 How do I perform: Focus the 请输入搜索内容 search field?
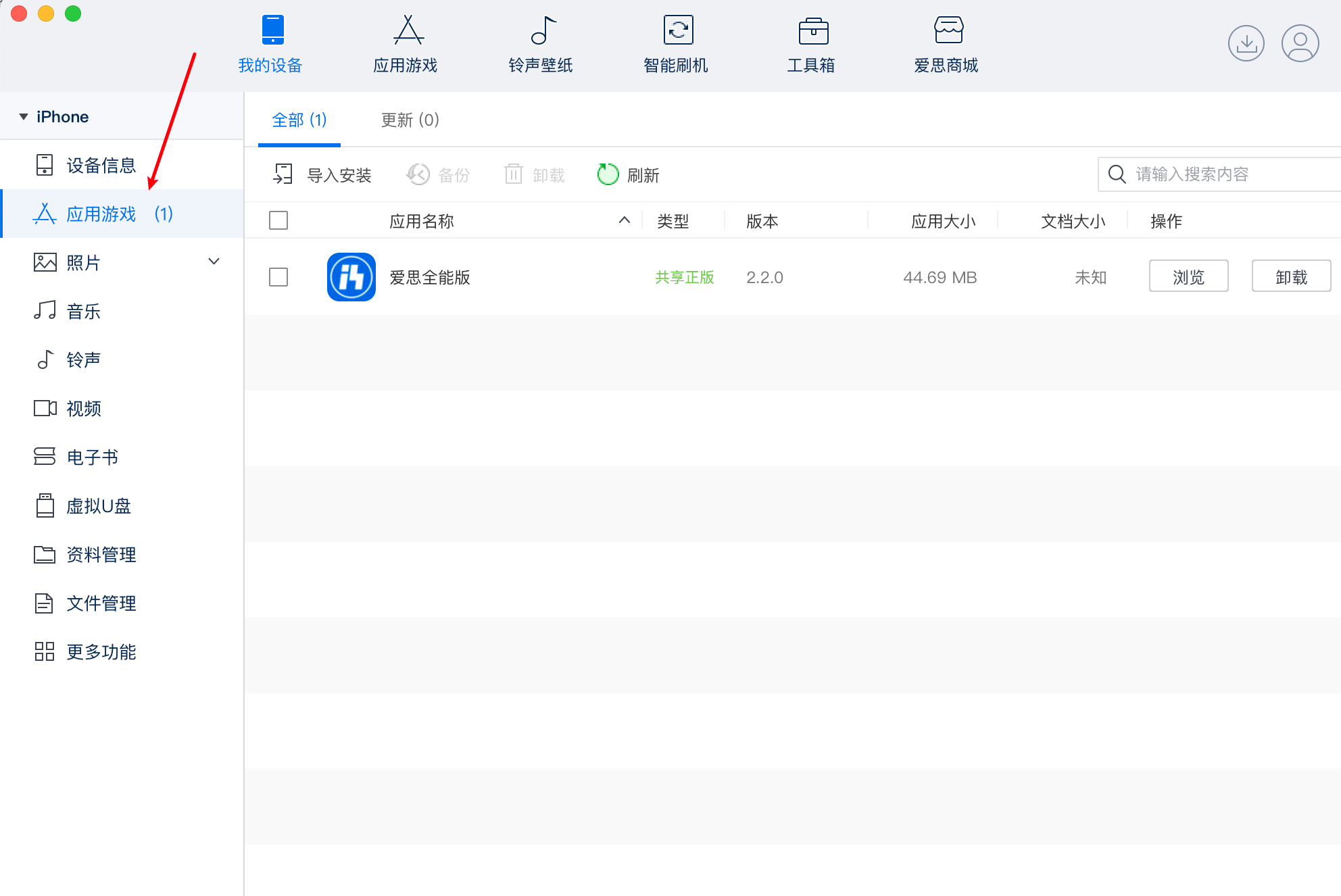pos(1219,174)
